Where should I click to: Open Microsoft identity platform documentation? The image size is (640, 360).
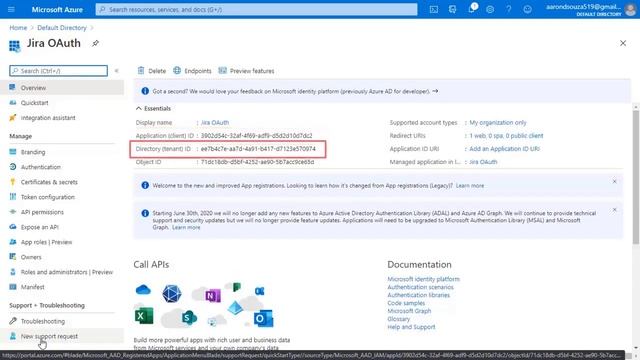point(423,279)
